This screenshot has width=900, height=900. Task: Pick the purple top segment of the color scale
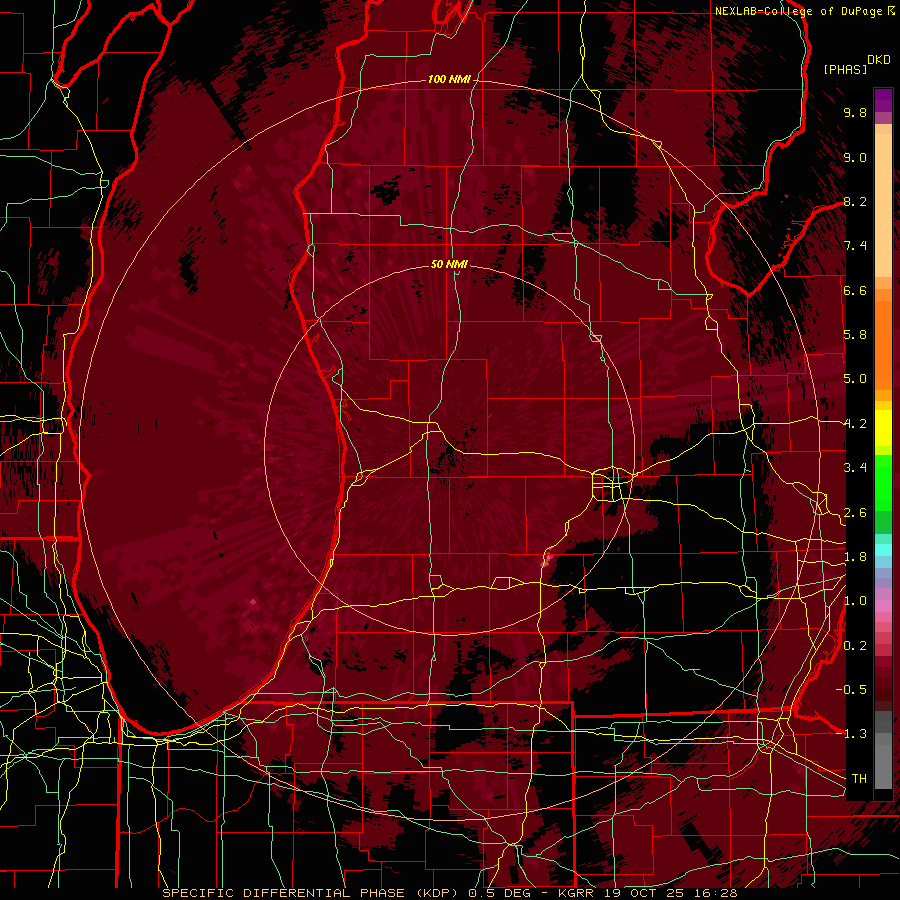click(883, 100)
